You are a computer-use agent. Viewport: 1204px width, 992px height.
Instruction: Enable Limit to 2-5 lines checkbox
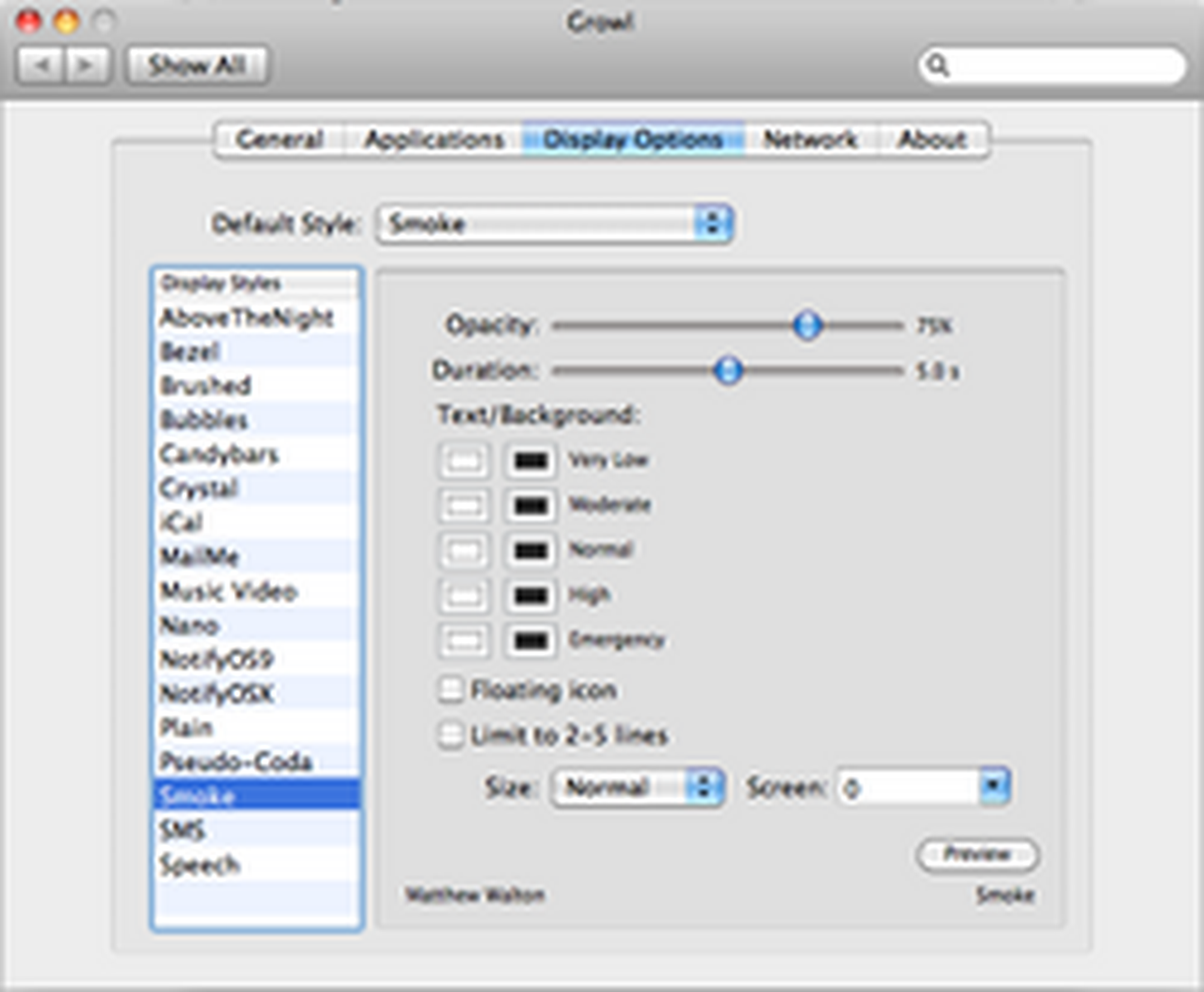click(451, 735)
